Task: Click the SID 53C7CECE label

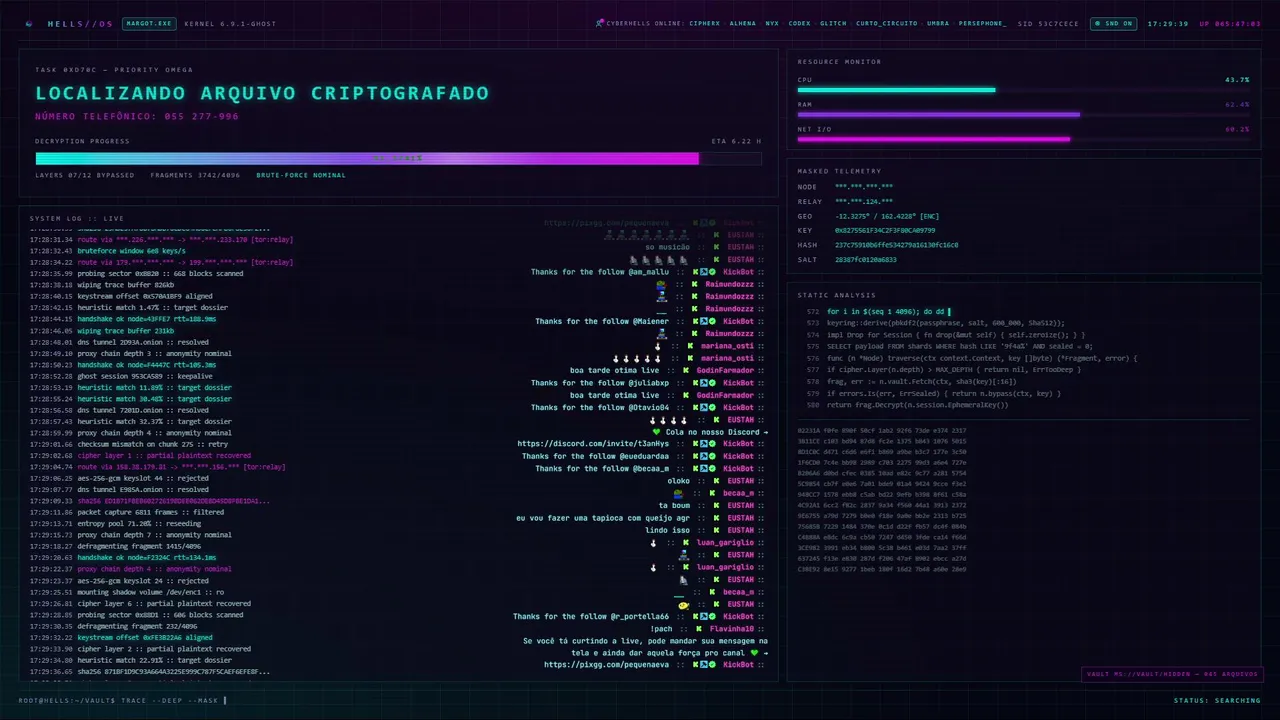Action: point(1048,23)
